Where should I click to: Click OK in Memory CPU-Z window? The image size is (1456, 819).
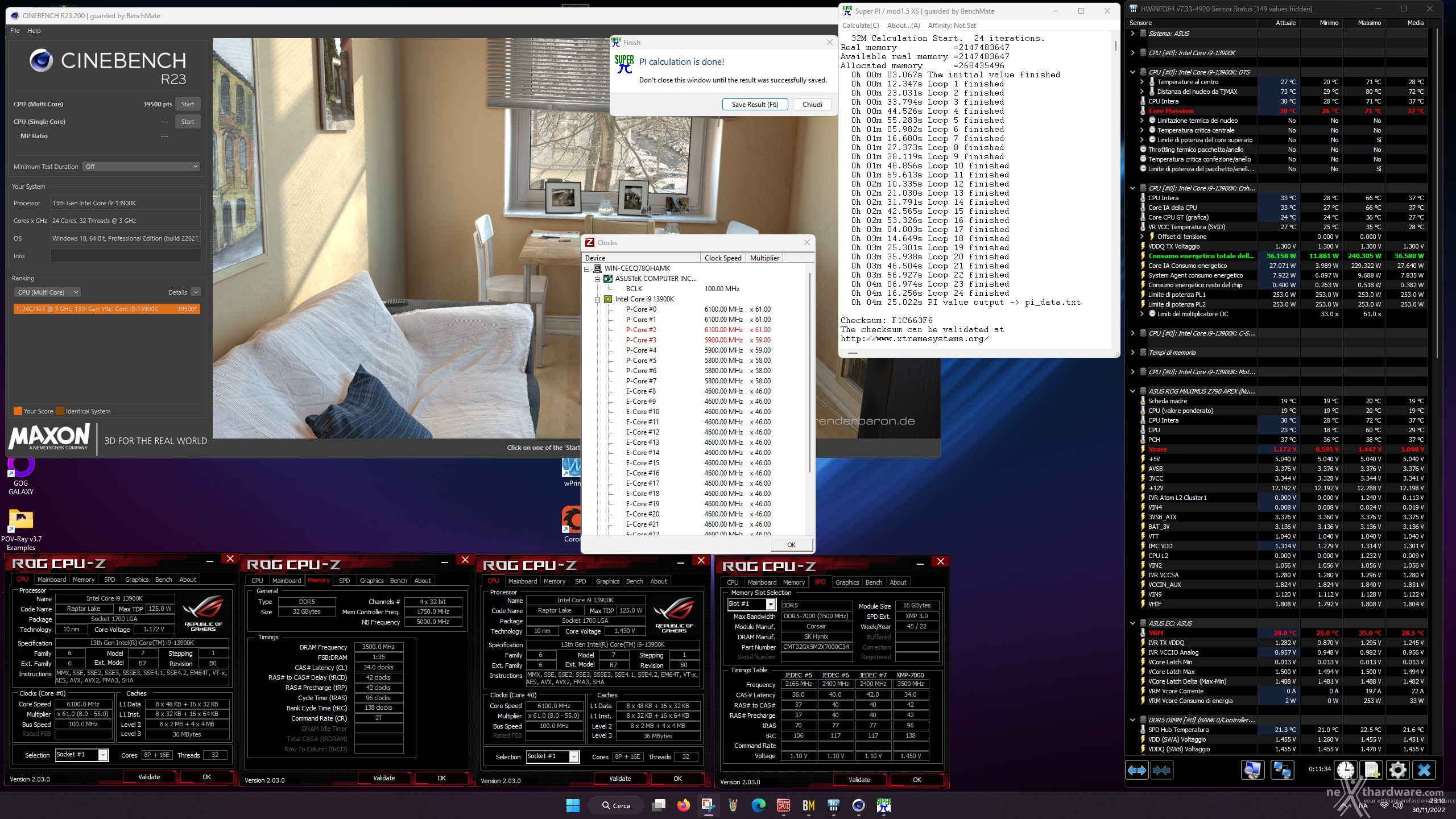pyautogui.click(x=441, y=778)
